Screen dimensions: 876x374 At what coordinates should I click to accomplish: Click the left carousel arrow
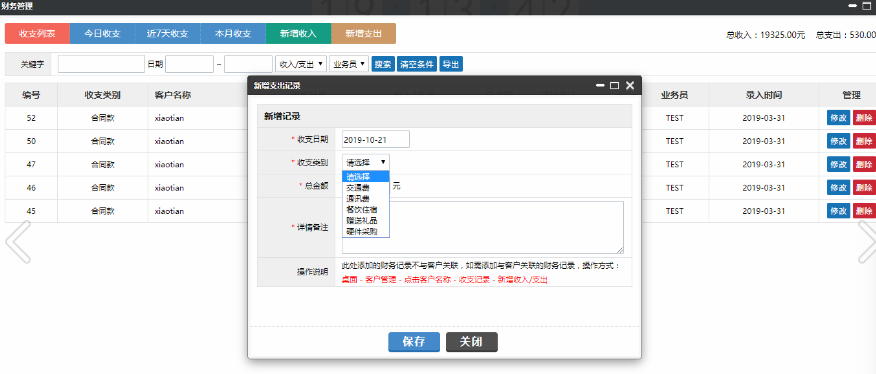(17, 242)
